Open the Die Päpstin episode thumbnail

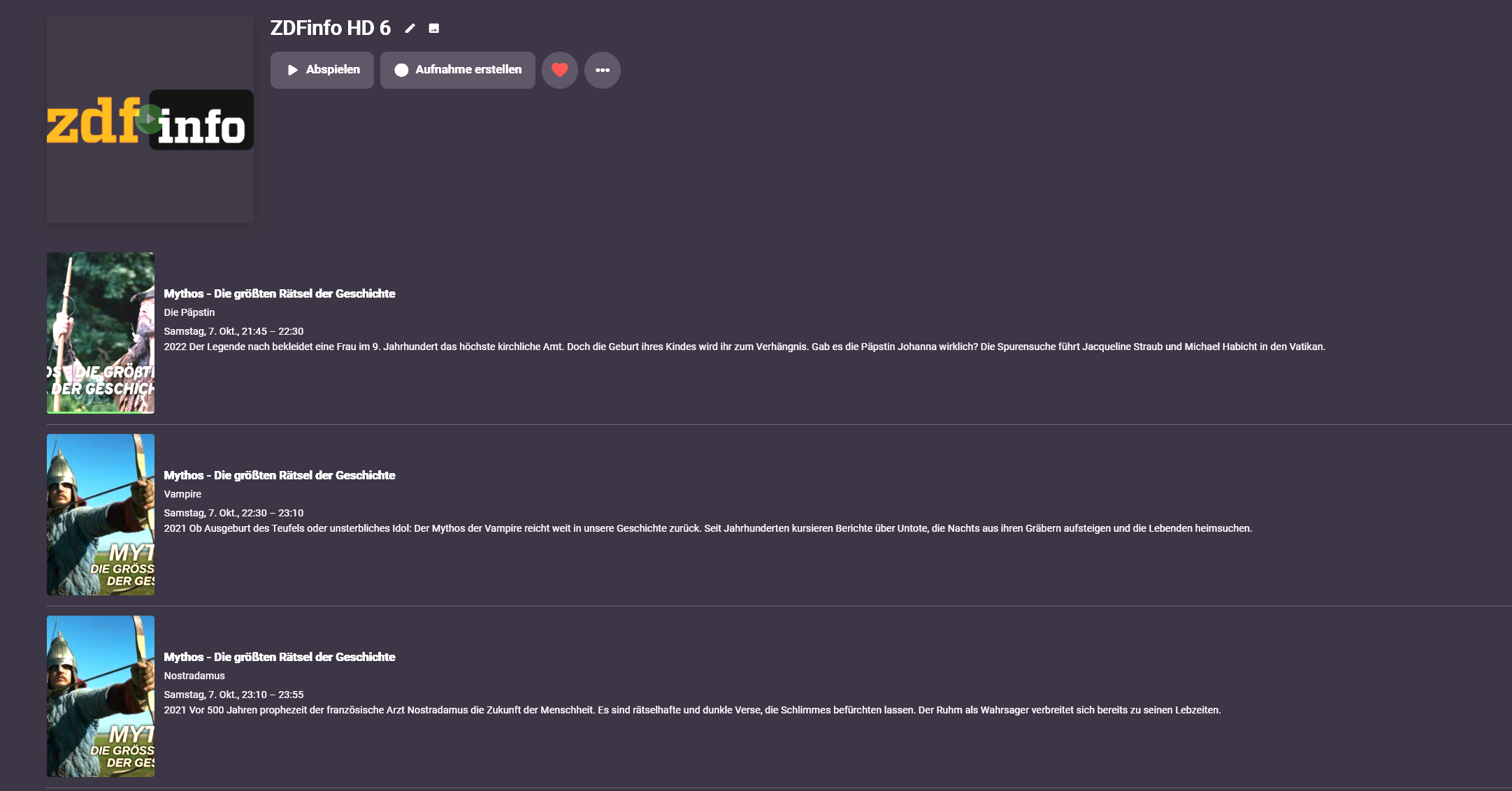[x=101, y=333]
